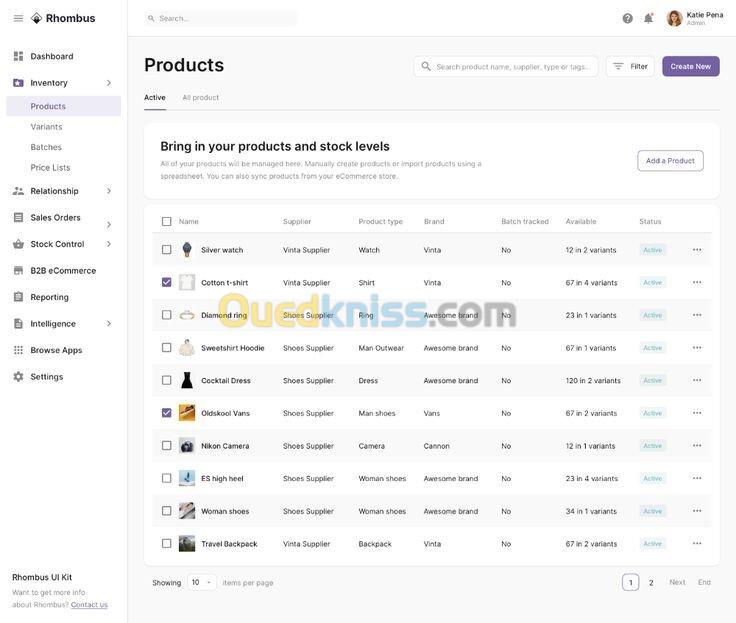The image size is (736, 623).
Task: Check the Diamond ring row checkbox
Action: click(x=167, y=315)
